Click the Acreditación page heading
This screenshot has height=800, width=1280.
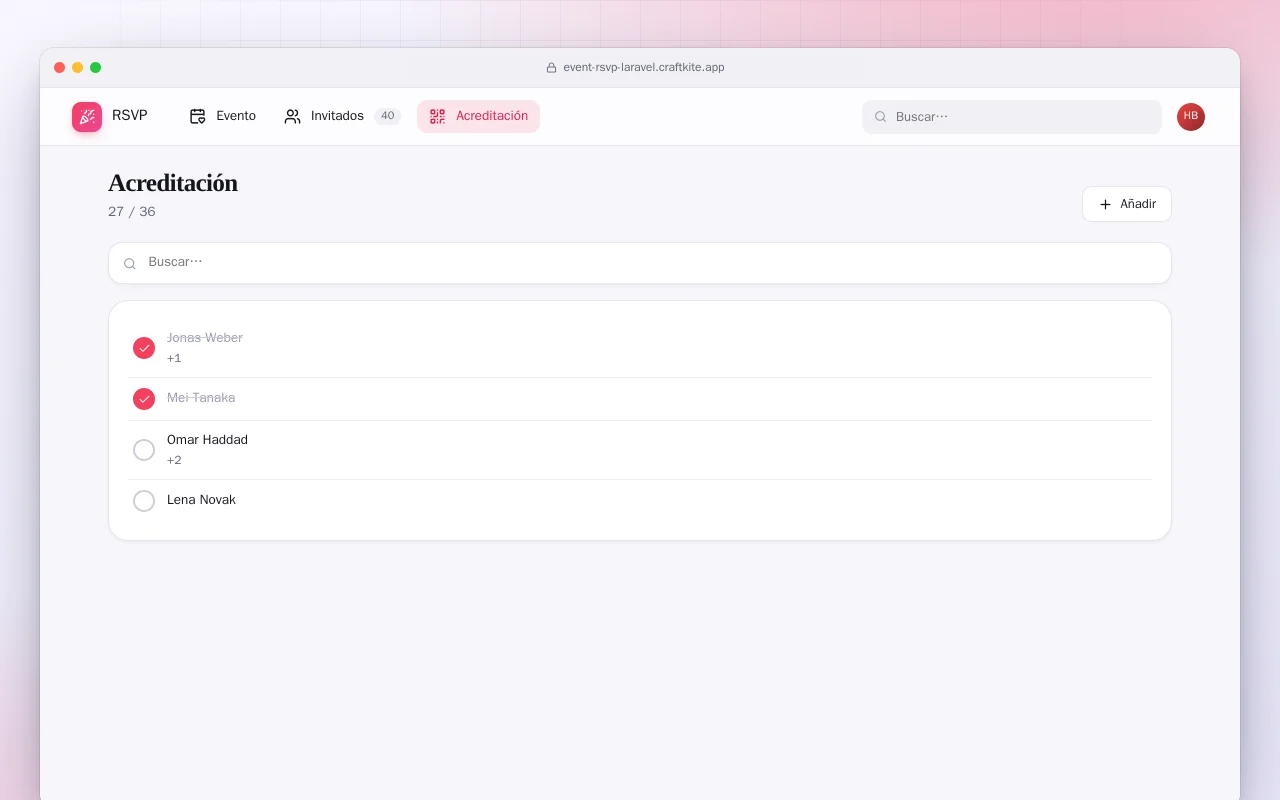click(x=173, y=183)
